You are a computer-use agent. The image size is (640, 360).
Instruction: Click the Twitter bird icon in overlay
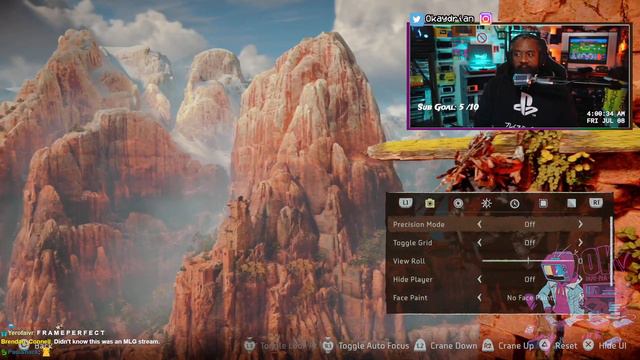416,19
